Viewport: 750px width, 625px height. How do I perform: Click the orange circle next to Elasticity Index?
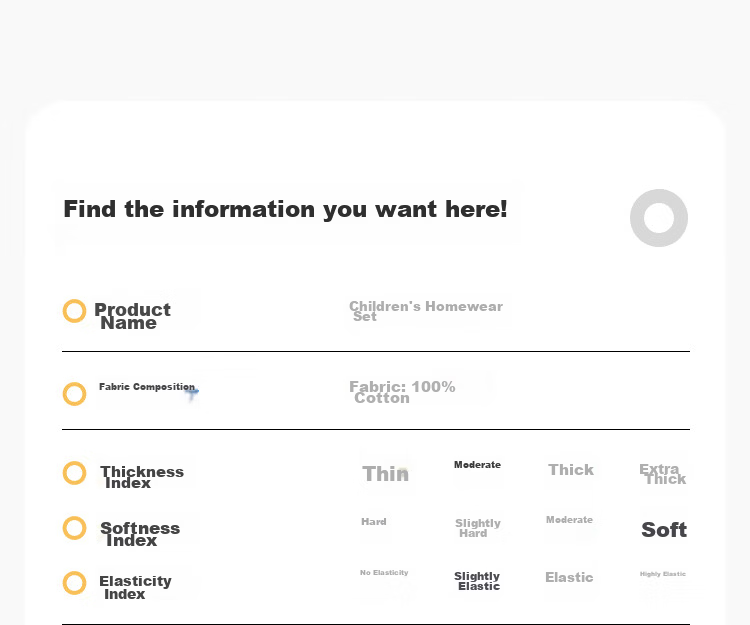[x=75, y=583]
